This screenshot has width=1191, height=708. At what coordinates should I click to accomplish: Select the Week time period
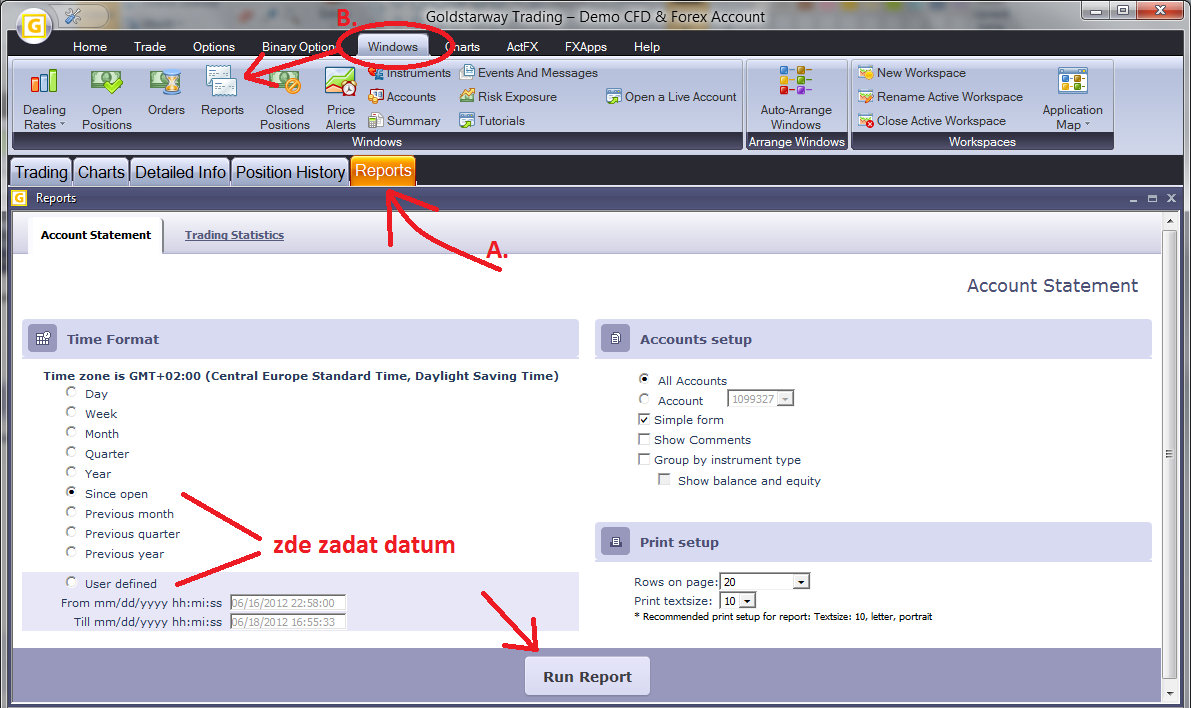(71, 412)
